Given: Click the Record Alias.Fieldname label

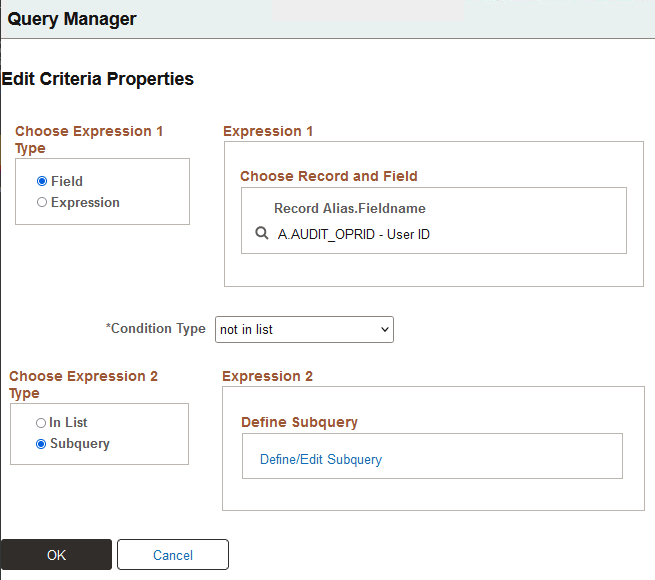Looking at the screenshot, I should pyautogui.click(x=350, y=208).
